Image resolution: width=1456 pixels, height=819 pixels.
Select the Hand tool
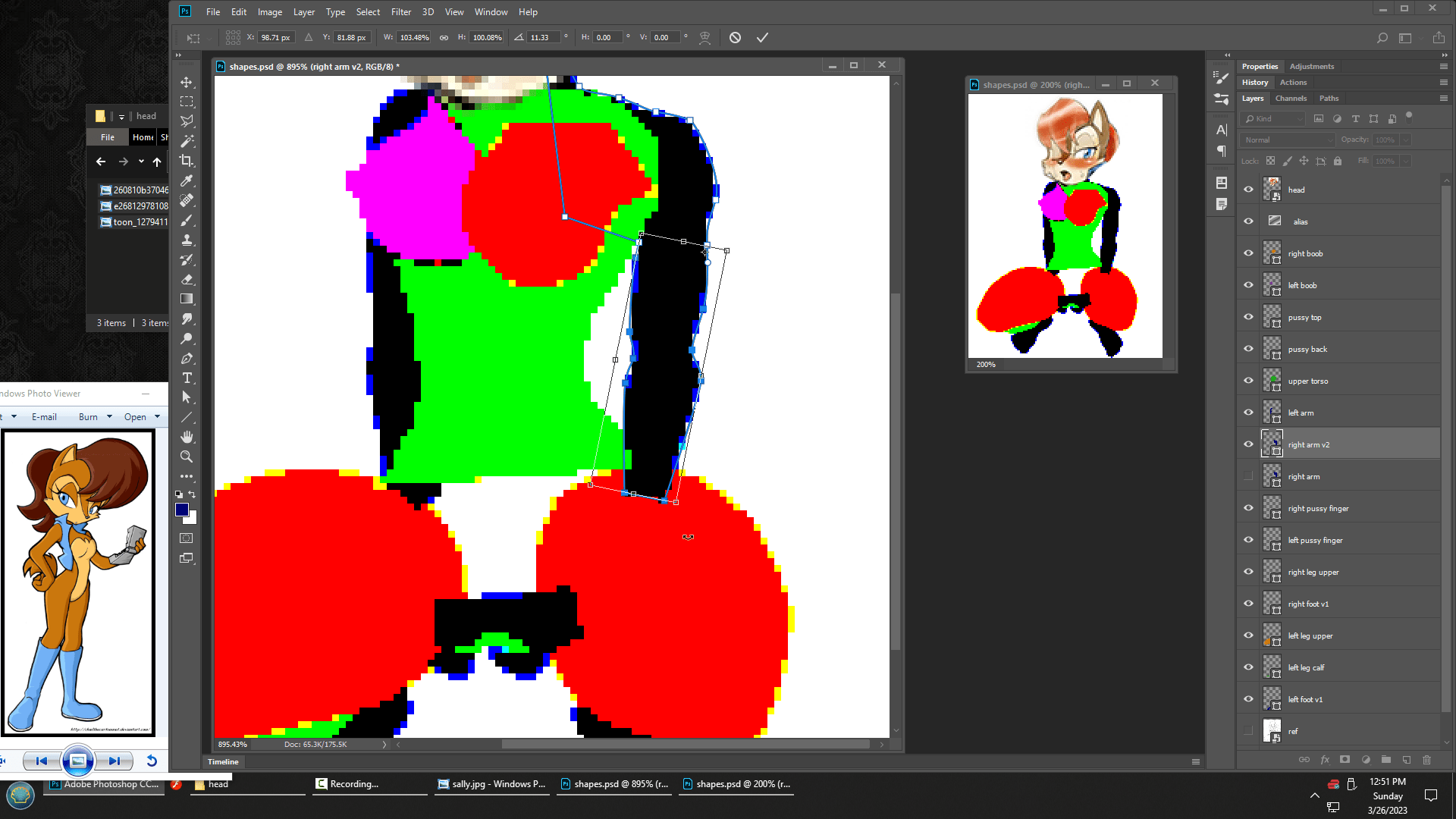(187, 437)
